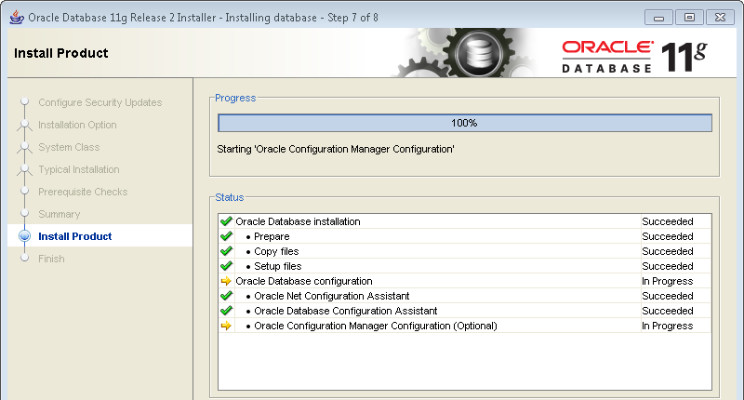The image size is (744, 400).
Task: Click green checkmark beside Setup files
Action: pyautogui.click(x=226, y=266)
